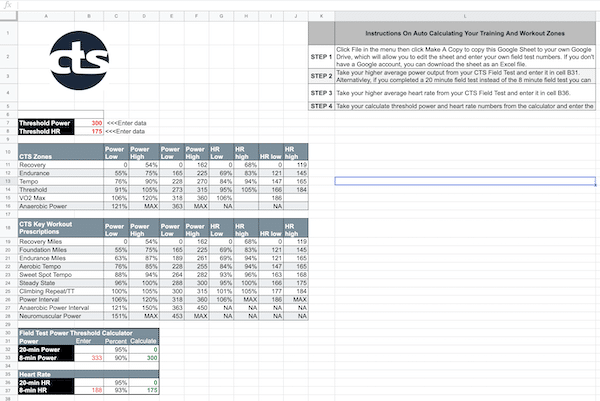Viewport: 600px width, 401px height.
Task: Select the Recovery zone row label
Action: (x=60, y=165)
